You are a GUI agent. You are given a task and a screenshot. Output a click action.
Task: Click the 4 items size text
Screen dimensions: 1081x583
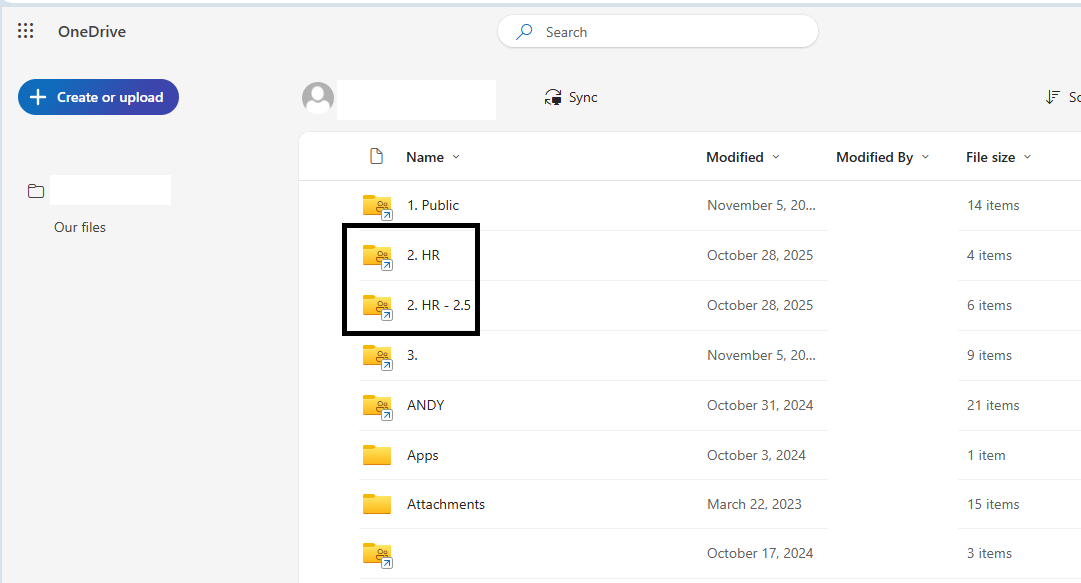(x=989, y=256)
